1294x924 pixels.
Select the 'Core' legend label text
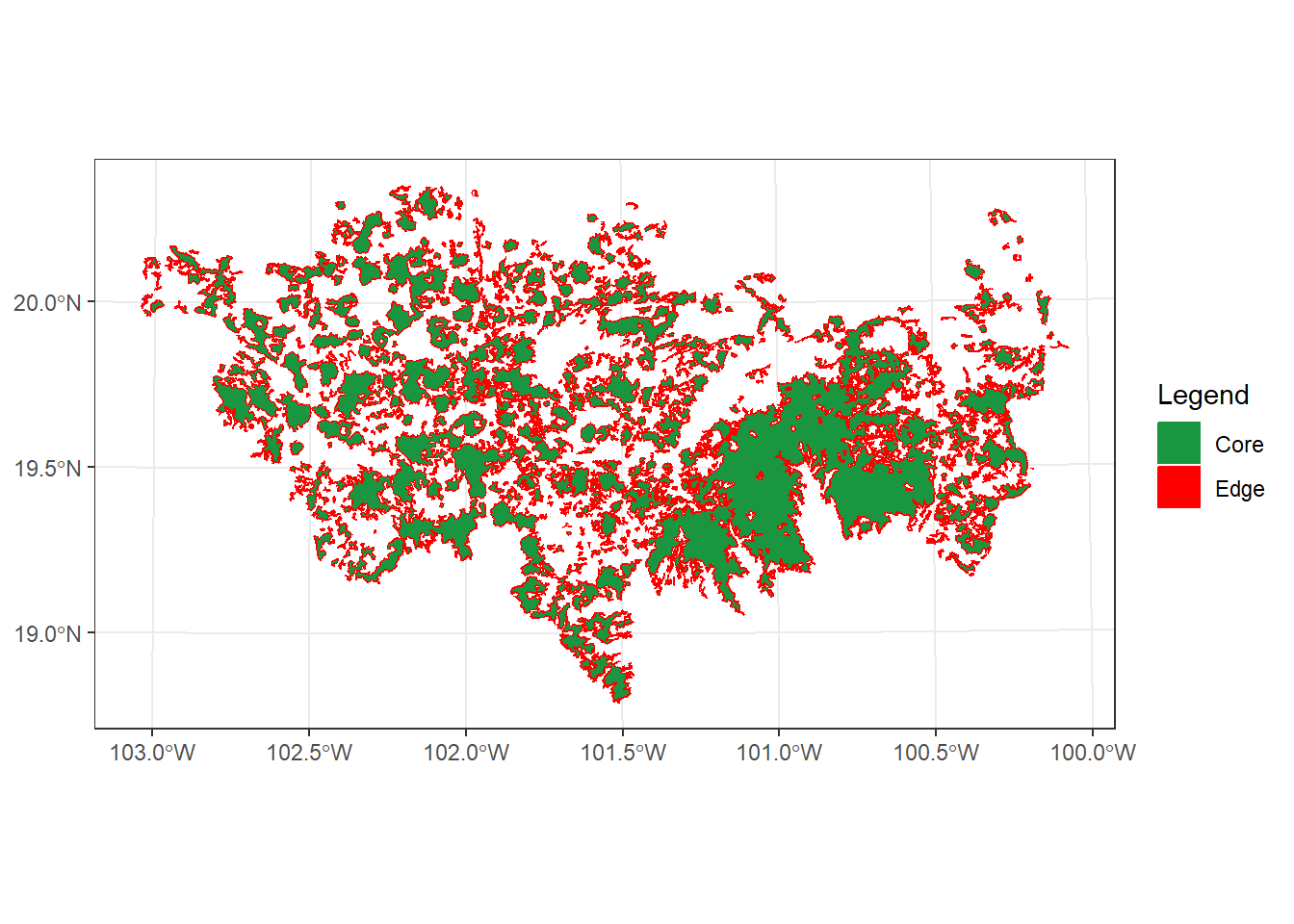pyautogui.click(x=1238, y=445)
